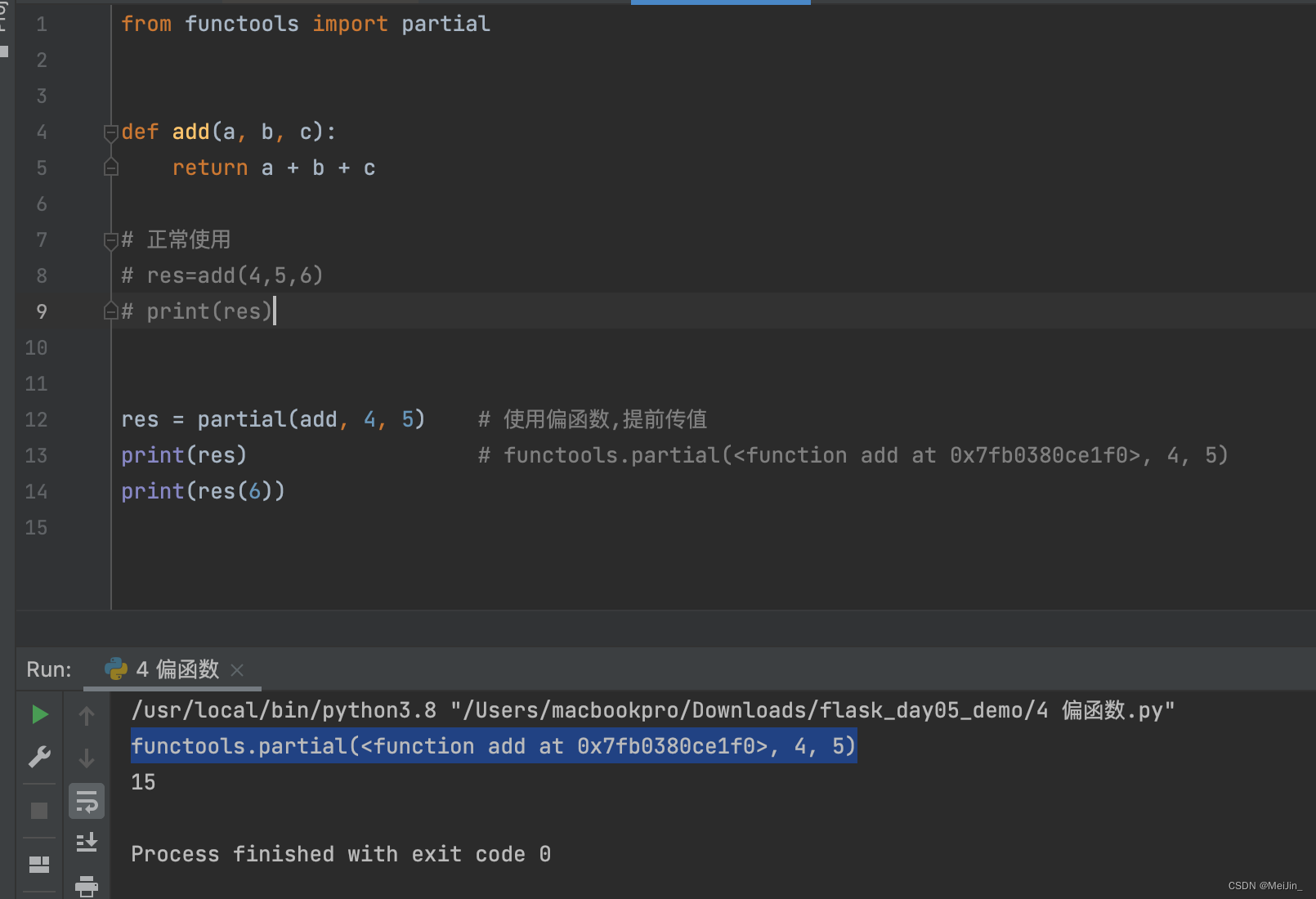This screenshot has height=899, width=1316.
Task: Click the Stop process square icon
Action: (39, 809)
